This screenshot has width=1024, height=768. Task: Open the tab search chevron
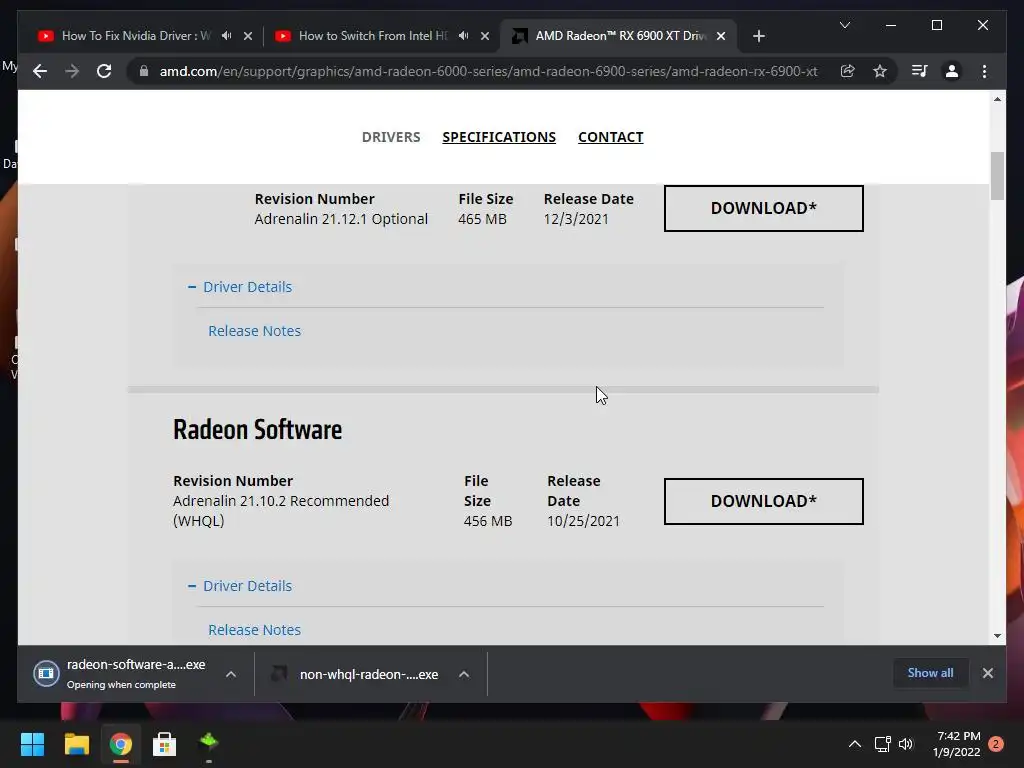[x=844, y=25]
